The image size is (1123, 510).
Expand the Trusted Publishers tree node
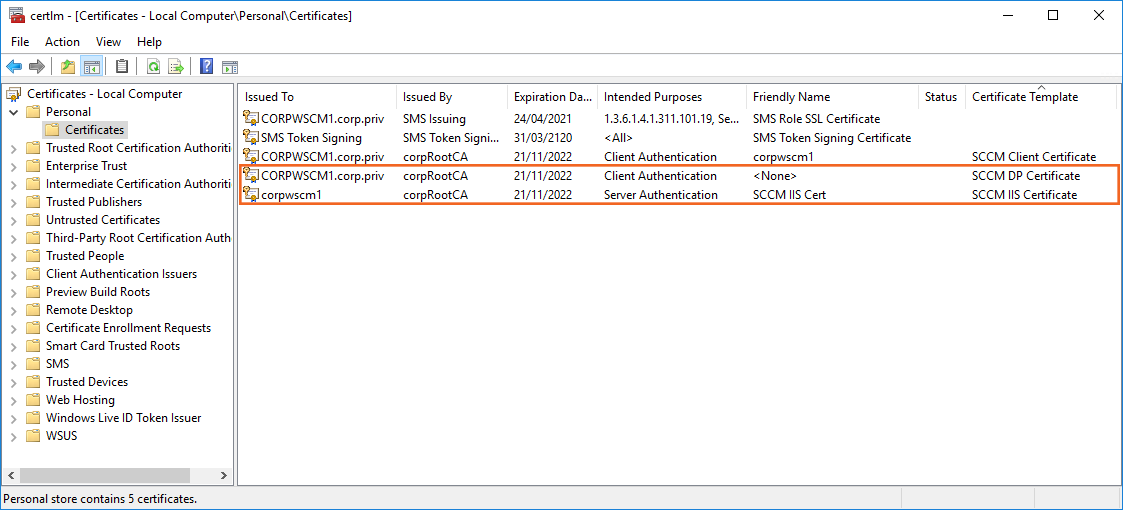pos(14,202)
